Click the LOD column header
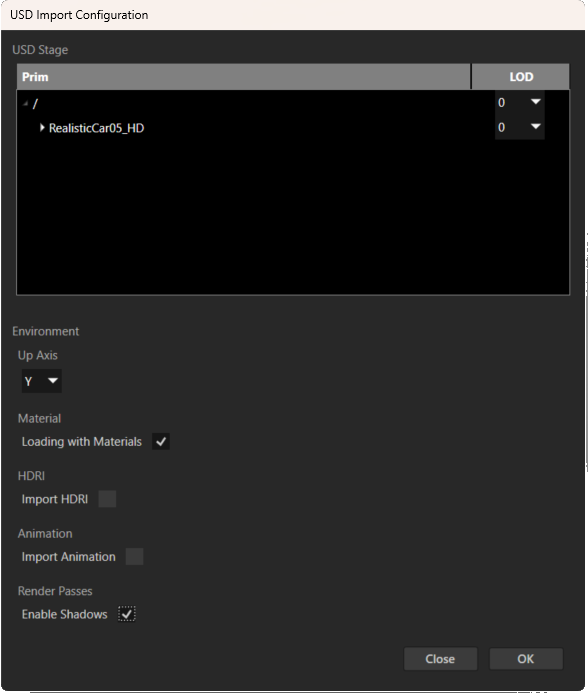 click(x=521, y=77)
